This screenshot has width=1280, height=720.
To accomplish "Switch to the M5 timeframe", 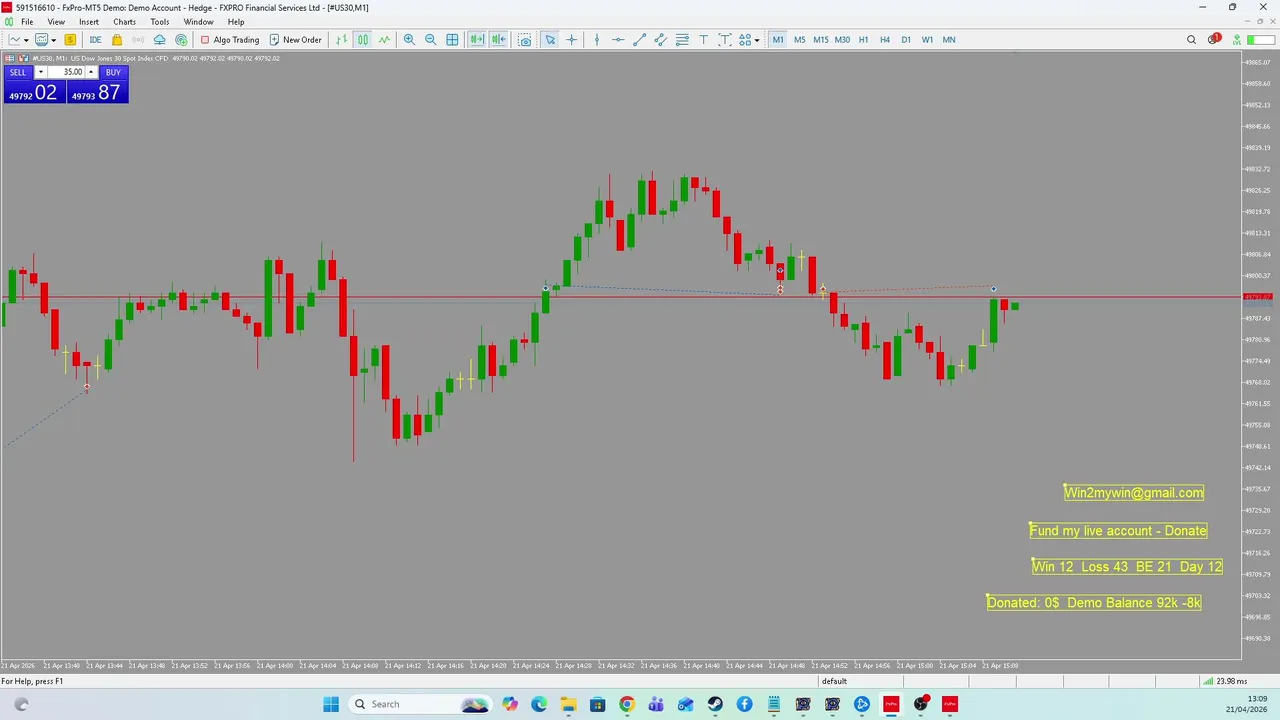I will click(799, 40).
